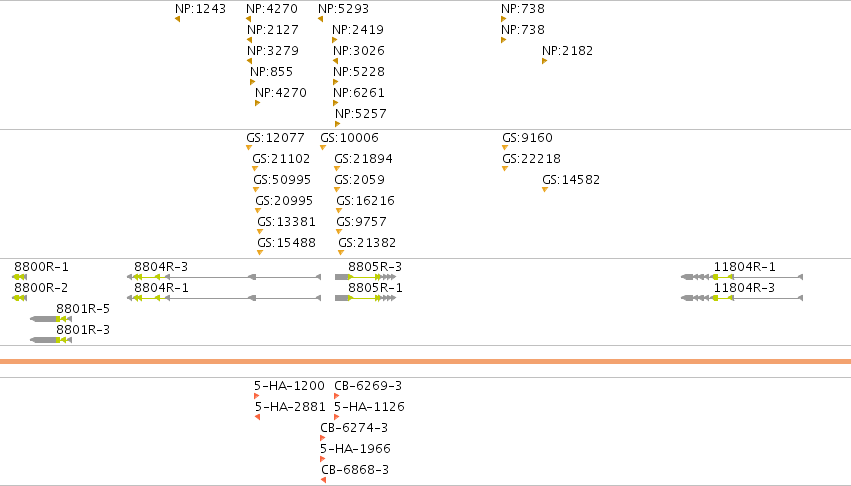This screenshot has width=851, height=486.
Task: Click the GS:16216 label
Action: [365, 201]
